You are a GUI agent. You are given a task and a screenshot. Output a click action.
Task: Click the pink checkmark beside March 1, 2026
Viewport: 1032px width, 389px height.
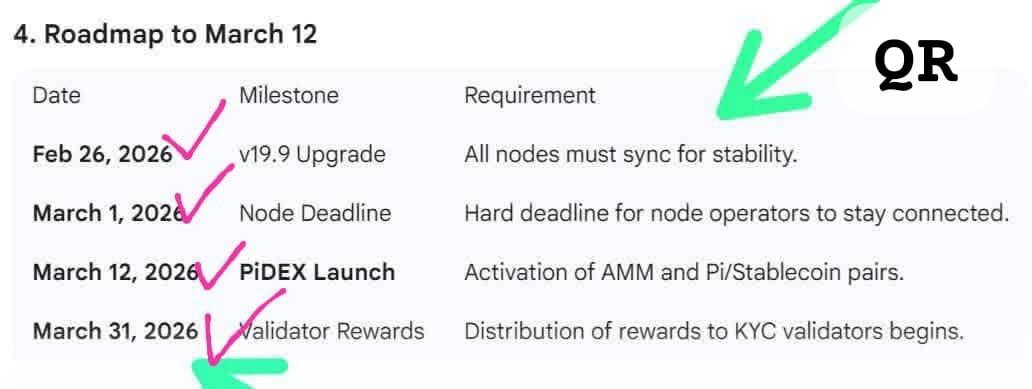click(204, 193)
